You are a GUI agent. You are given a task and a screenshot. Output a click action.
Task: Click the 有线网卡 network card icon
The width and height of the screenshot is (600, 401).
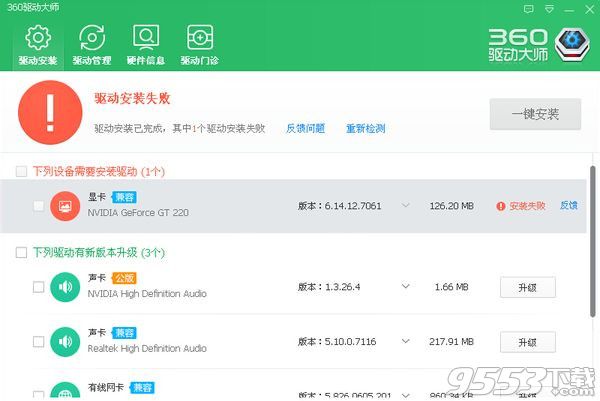[x=65, y=391]
